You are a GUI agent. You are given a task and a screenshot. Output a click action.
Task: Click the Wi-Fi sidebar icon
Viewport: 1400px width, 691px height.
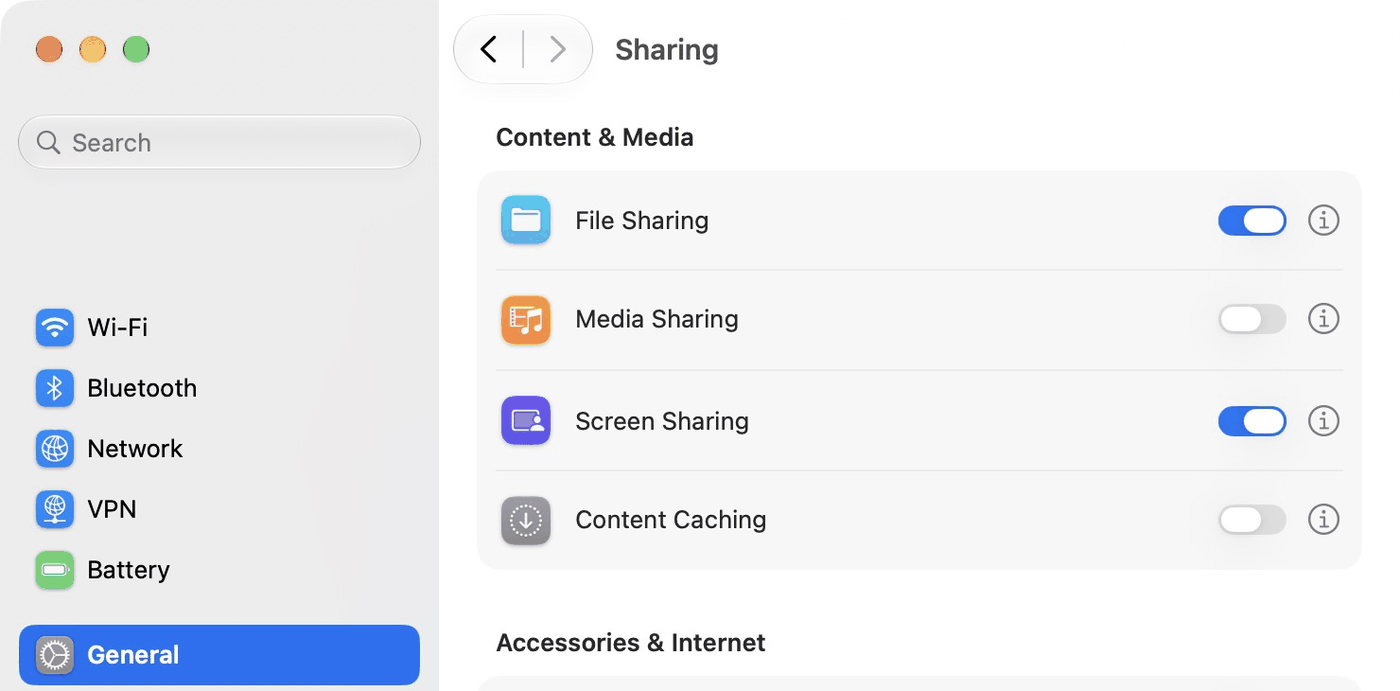(55, 327)
